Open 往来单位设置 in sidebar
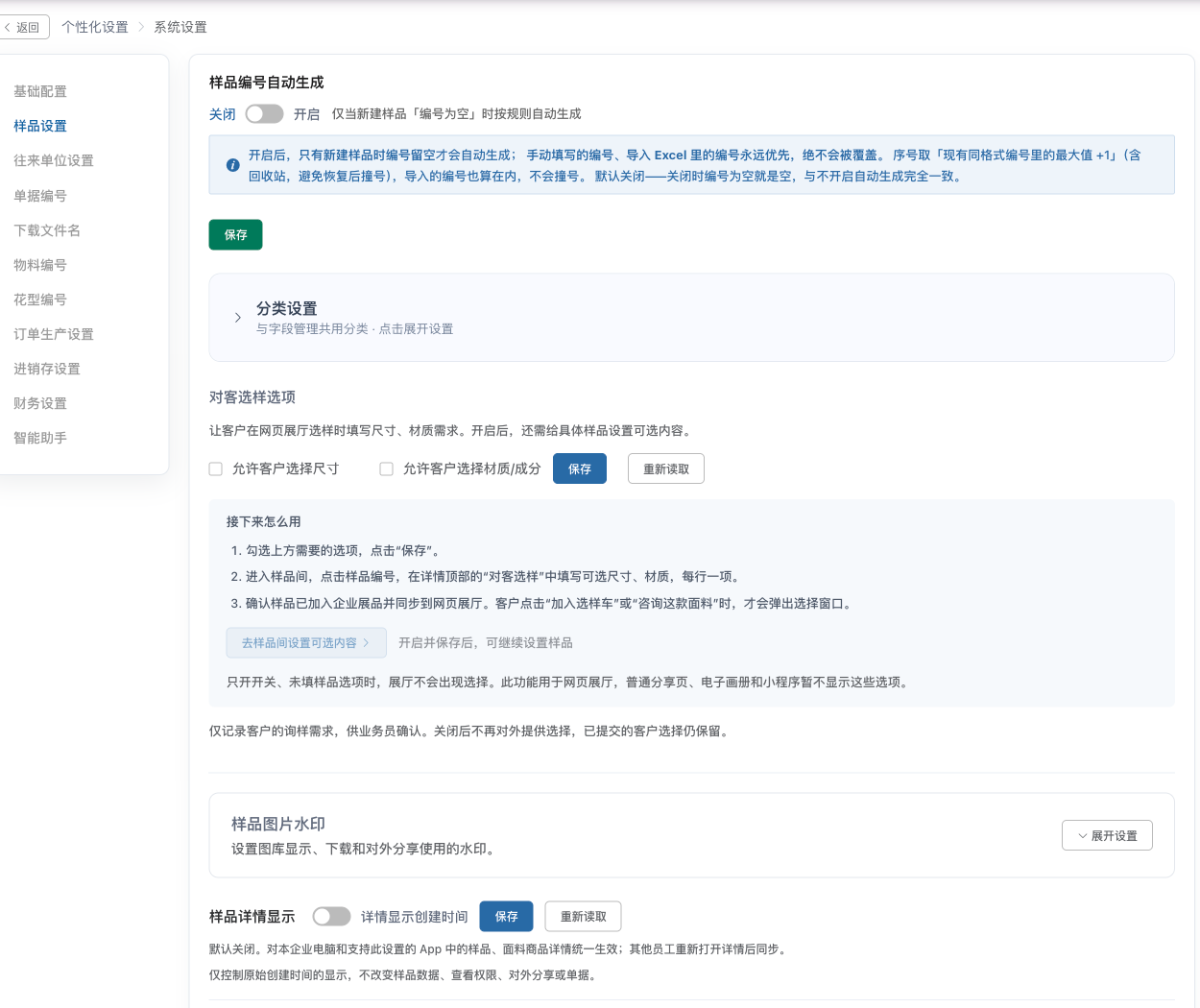Screen dimensions: 1200x1008 coord(54,160)
